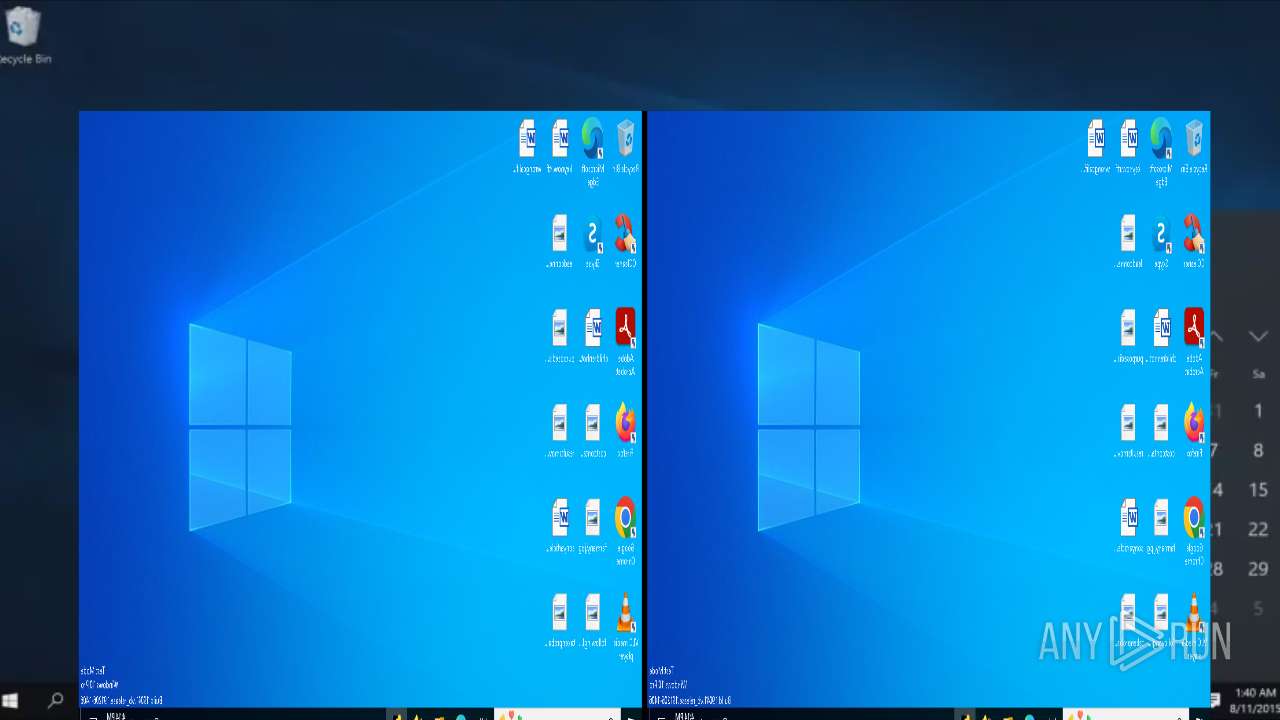Image resolution: width=1280 pixels, height=720 pixels.
Task: Select the real desktop Recycle Bin icon
Action: [x=22, y=35]
